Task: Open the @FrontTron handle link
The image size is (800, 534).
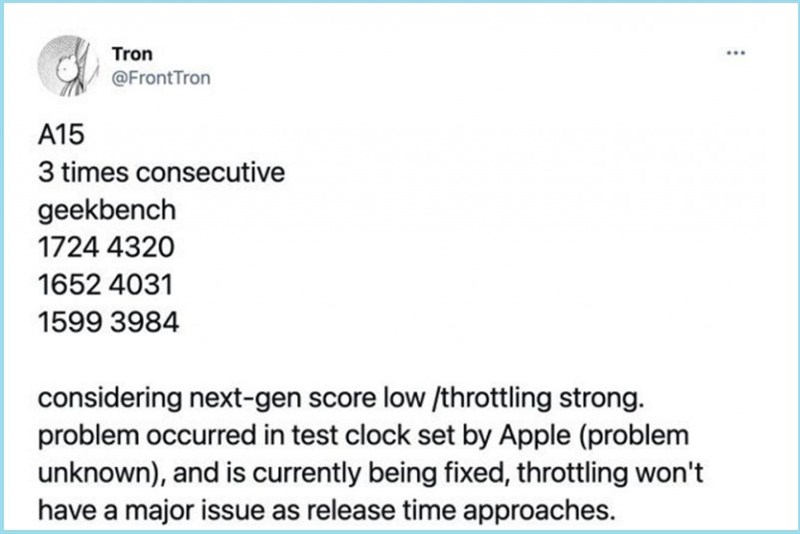Action: (x=162, y=79)
